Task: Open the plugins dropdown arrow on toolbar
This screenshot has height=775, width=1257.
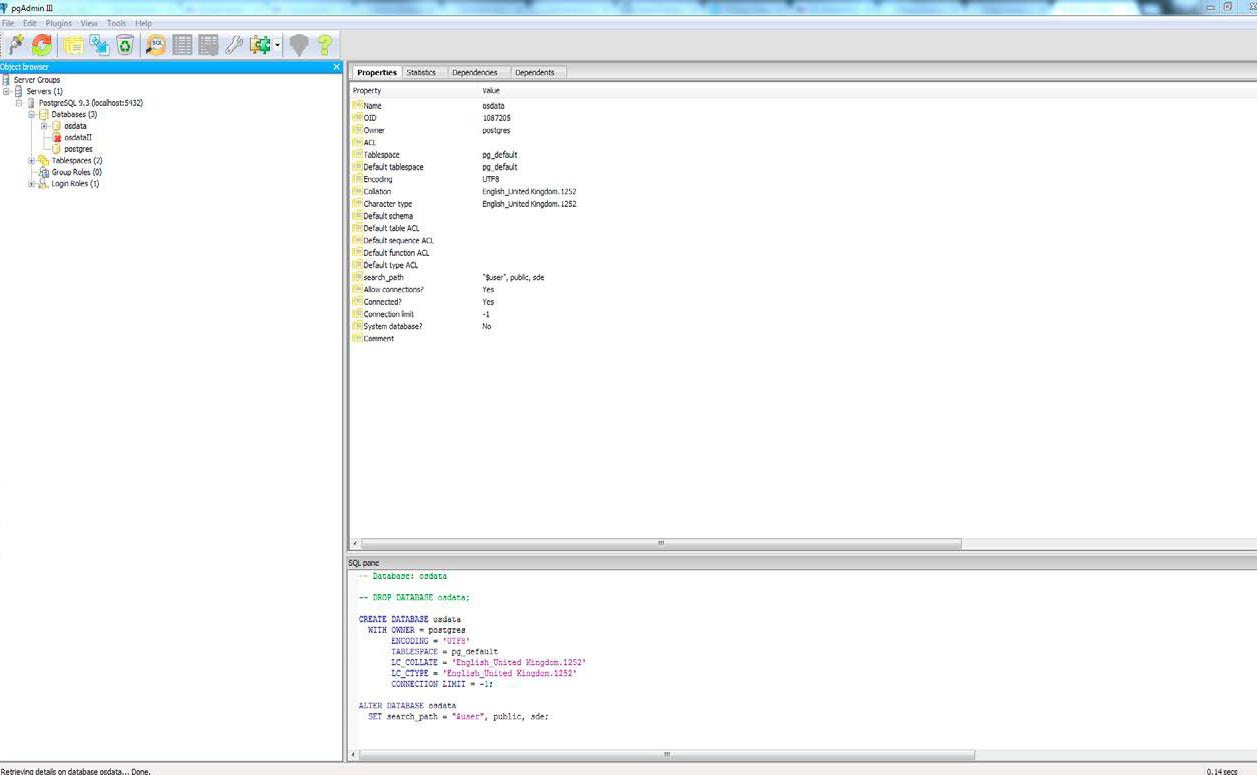Action: 277,45
